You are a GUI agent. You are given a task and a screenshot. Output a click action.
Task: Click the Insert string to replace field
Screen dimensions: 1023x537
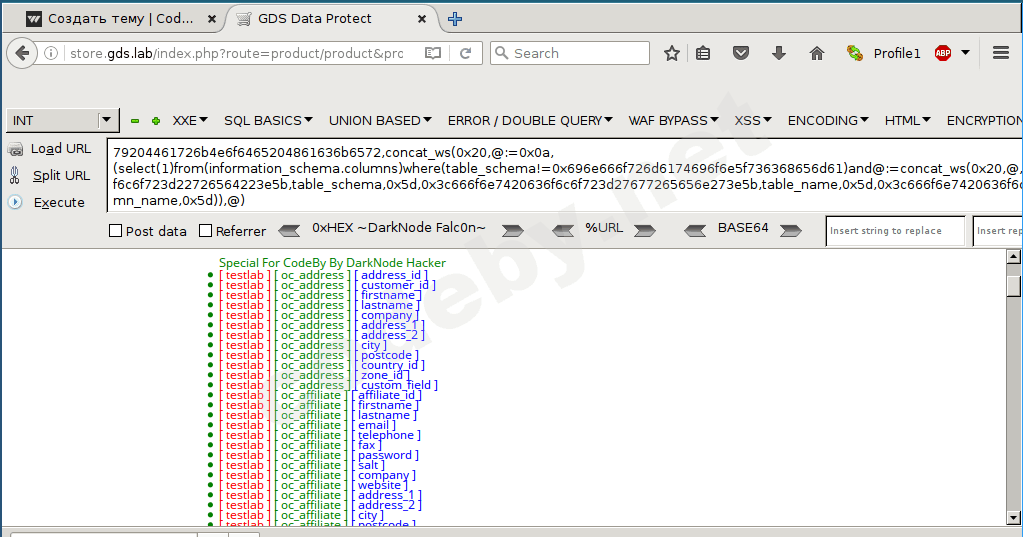point(895,231)
